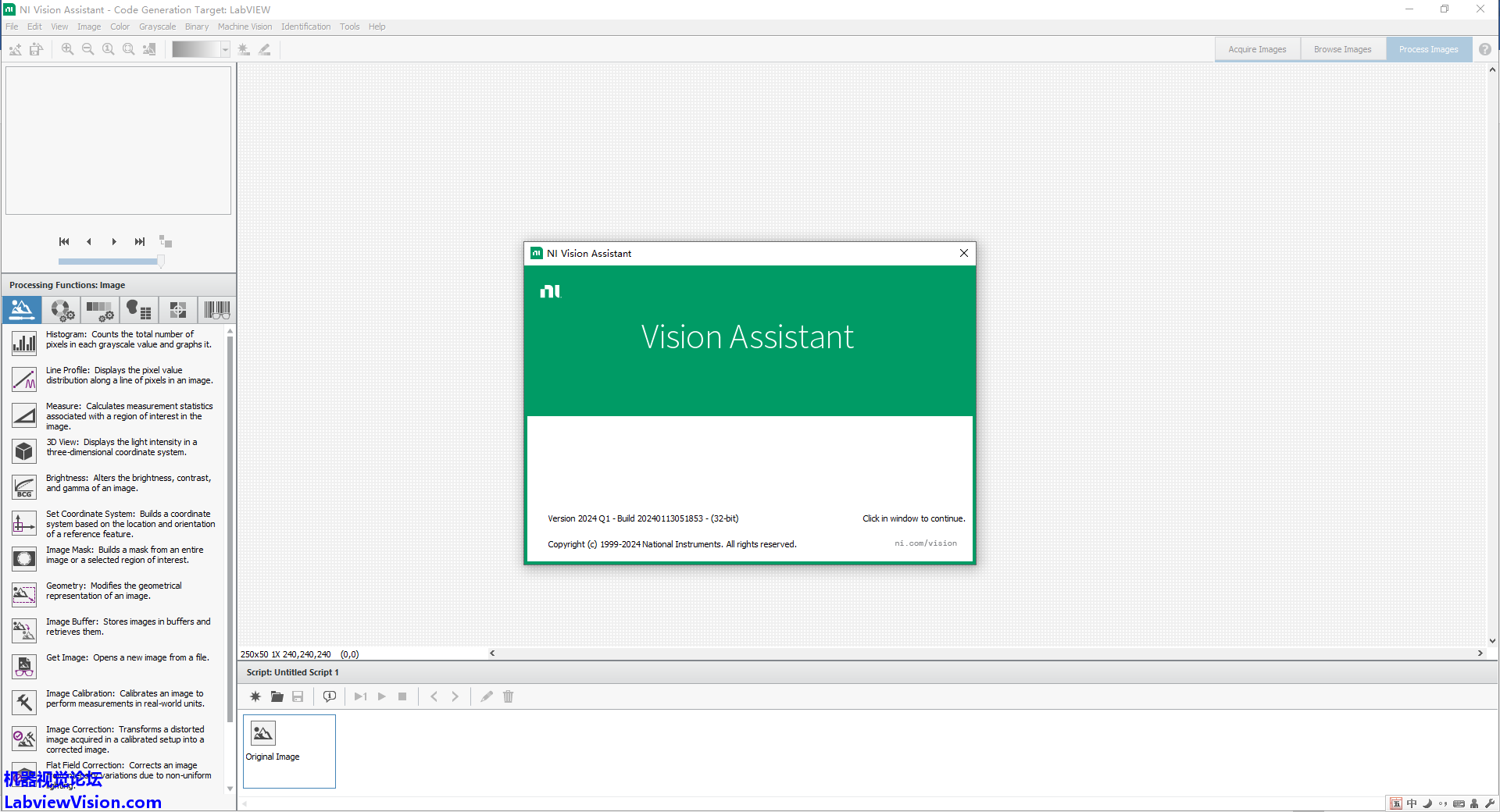Screen dimensions: 1500x812
Task: Select the Identification (barcode) functions palette tab
Action: pyautogui.click(x=216, y=310)
